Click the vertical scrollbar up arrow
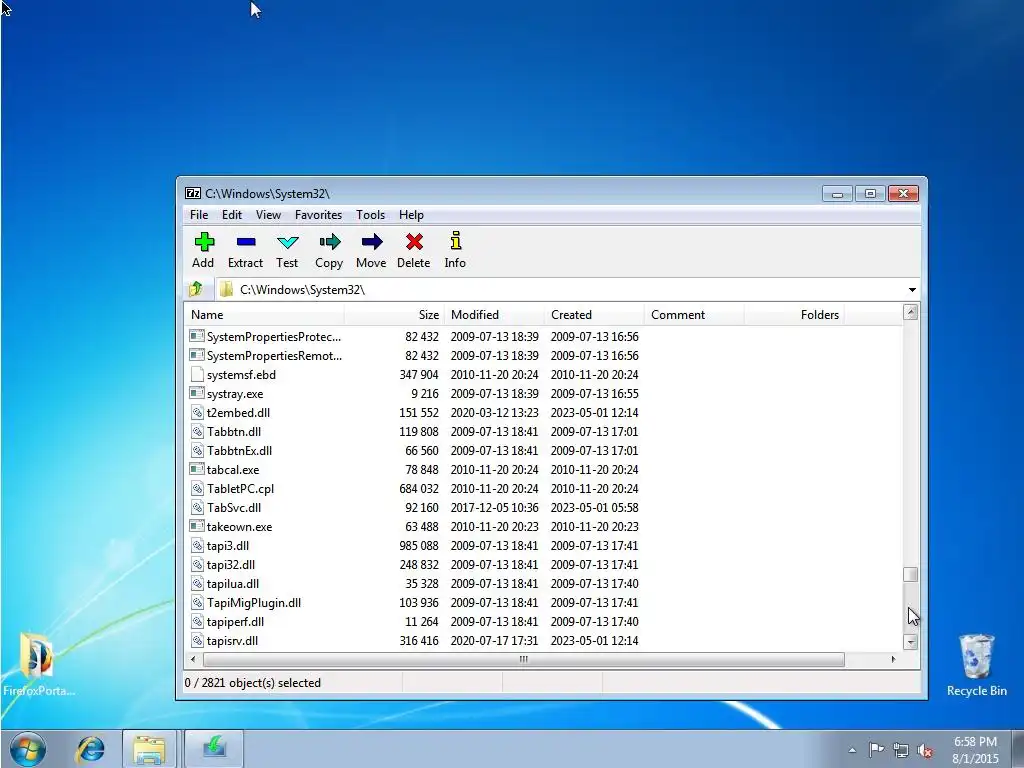 tap(910, 312)
